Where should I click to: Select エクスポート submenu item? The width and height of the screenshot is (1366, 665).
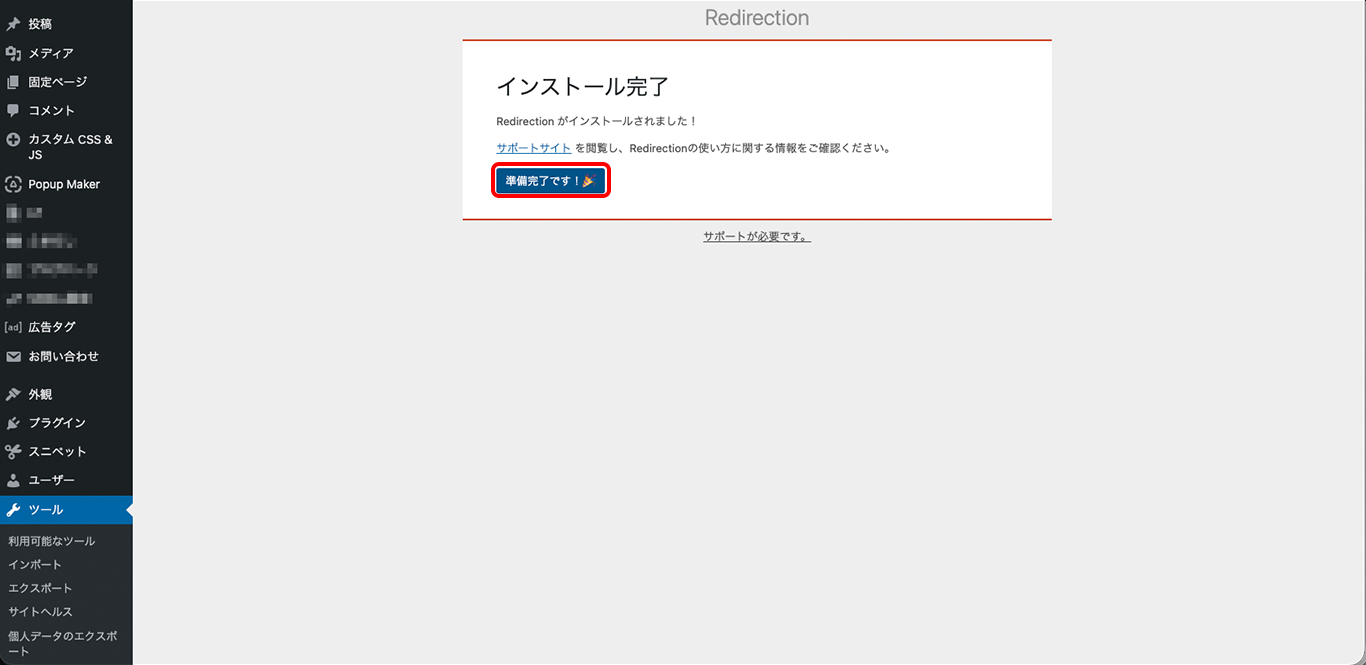pos(40,588)
